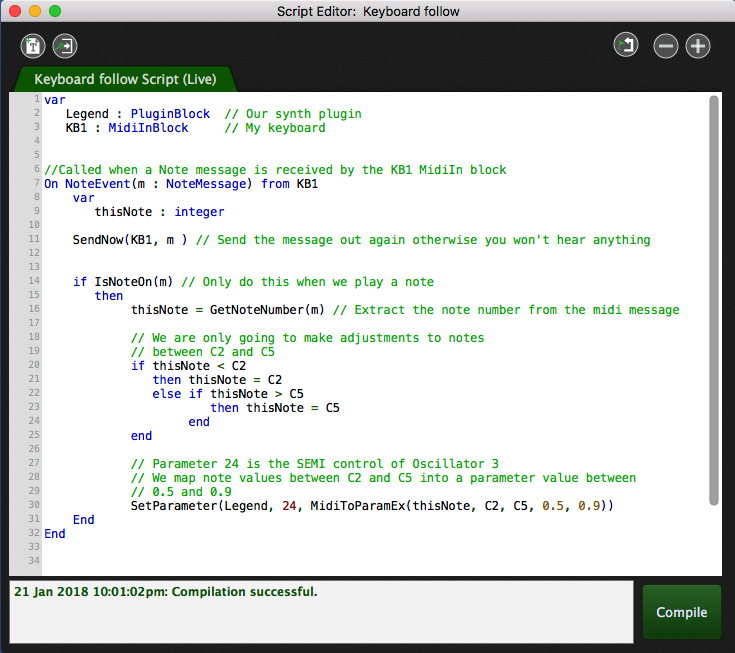Viewport: 735px width, 653px height.
Task: Decrease font size with minus icon
Action: coord(666,46)
